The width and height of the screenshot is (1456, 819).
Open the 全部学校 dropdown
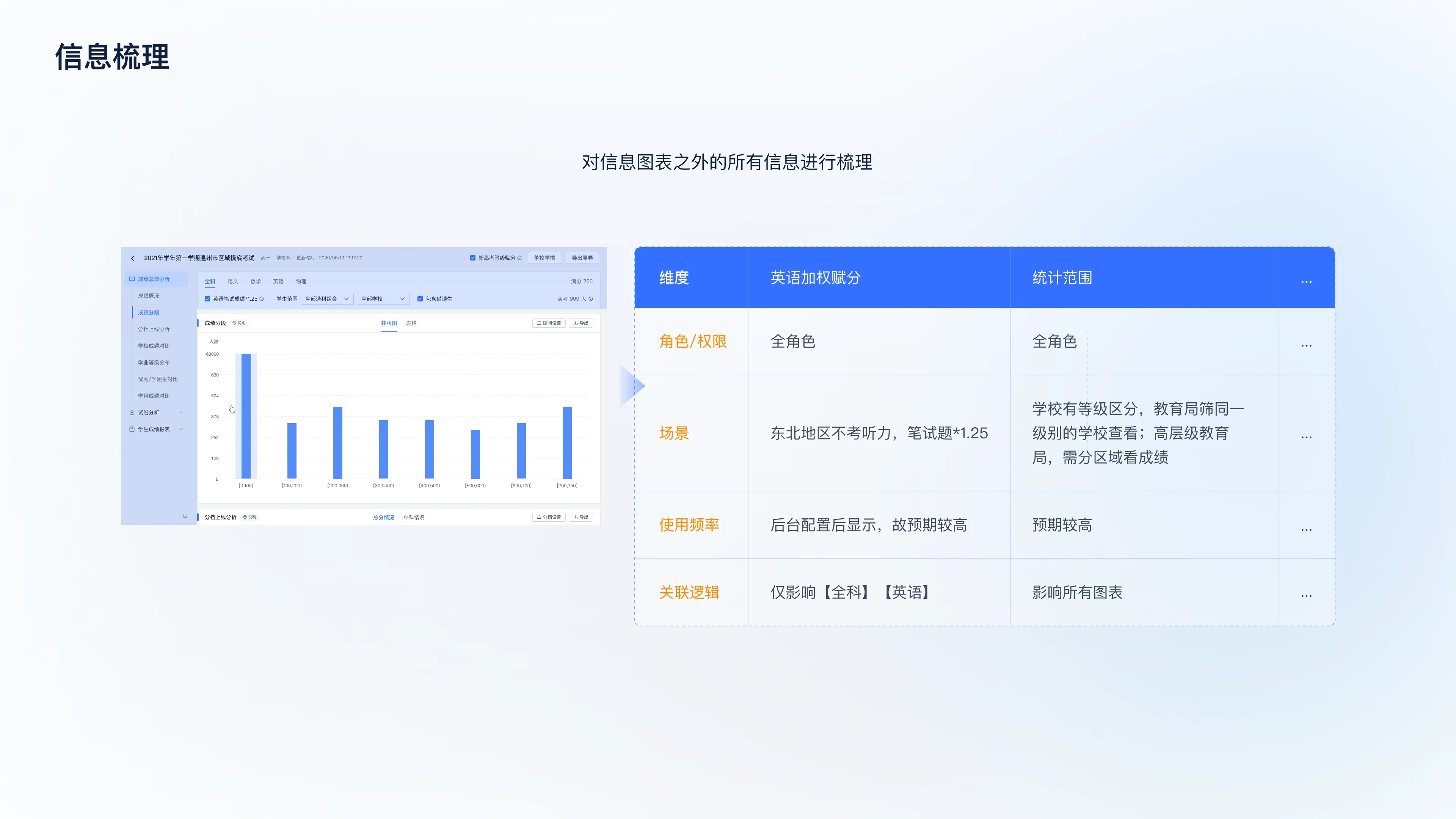[x=383, y=298]
